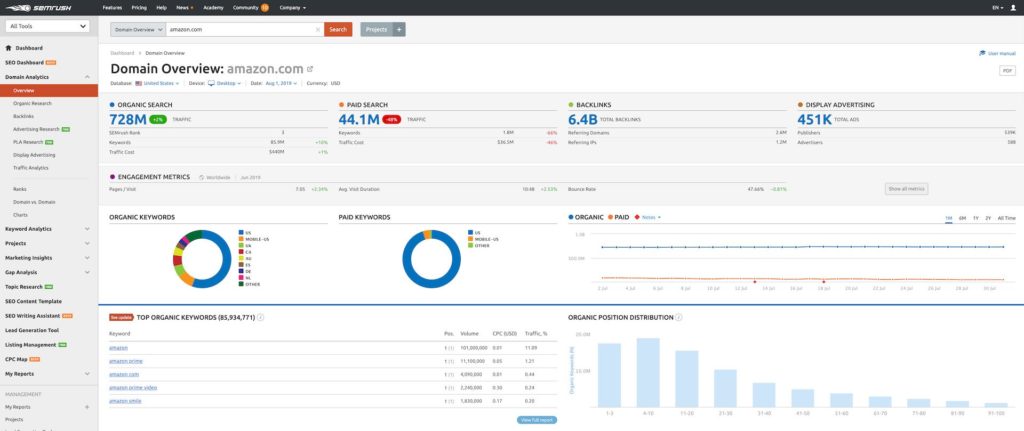Open Display Advertising in sidebar
Viewport: 1024px width, 431px height.
click(x=34, y=155)
